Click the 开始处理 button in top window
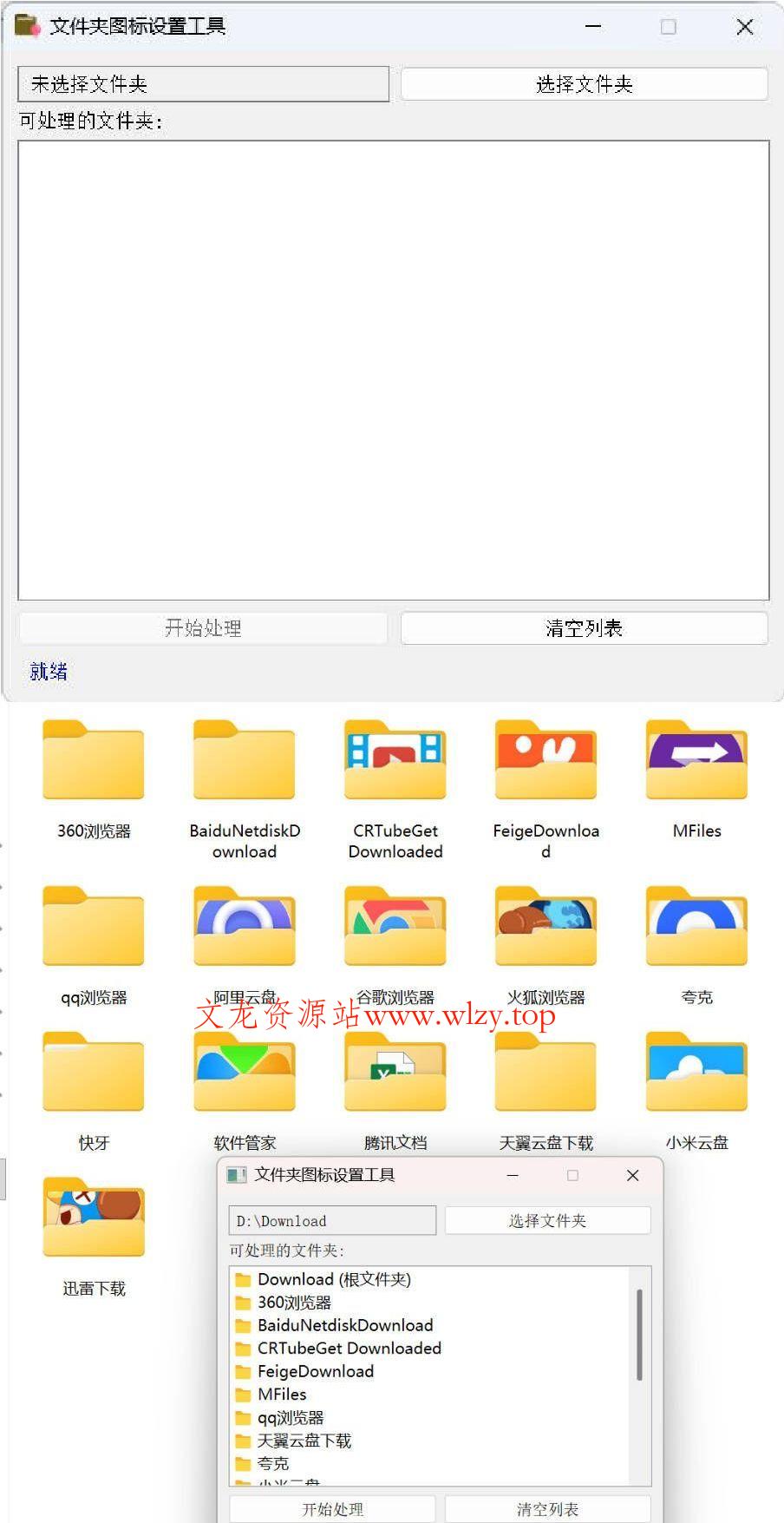The height and width of the screenshot is (1523, 784). (x=203, y=628)
